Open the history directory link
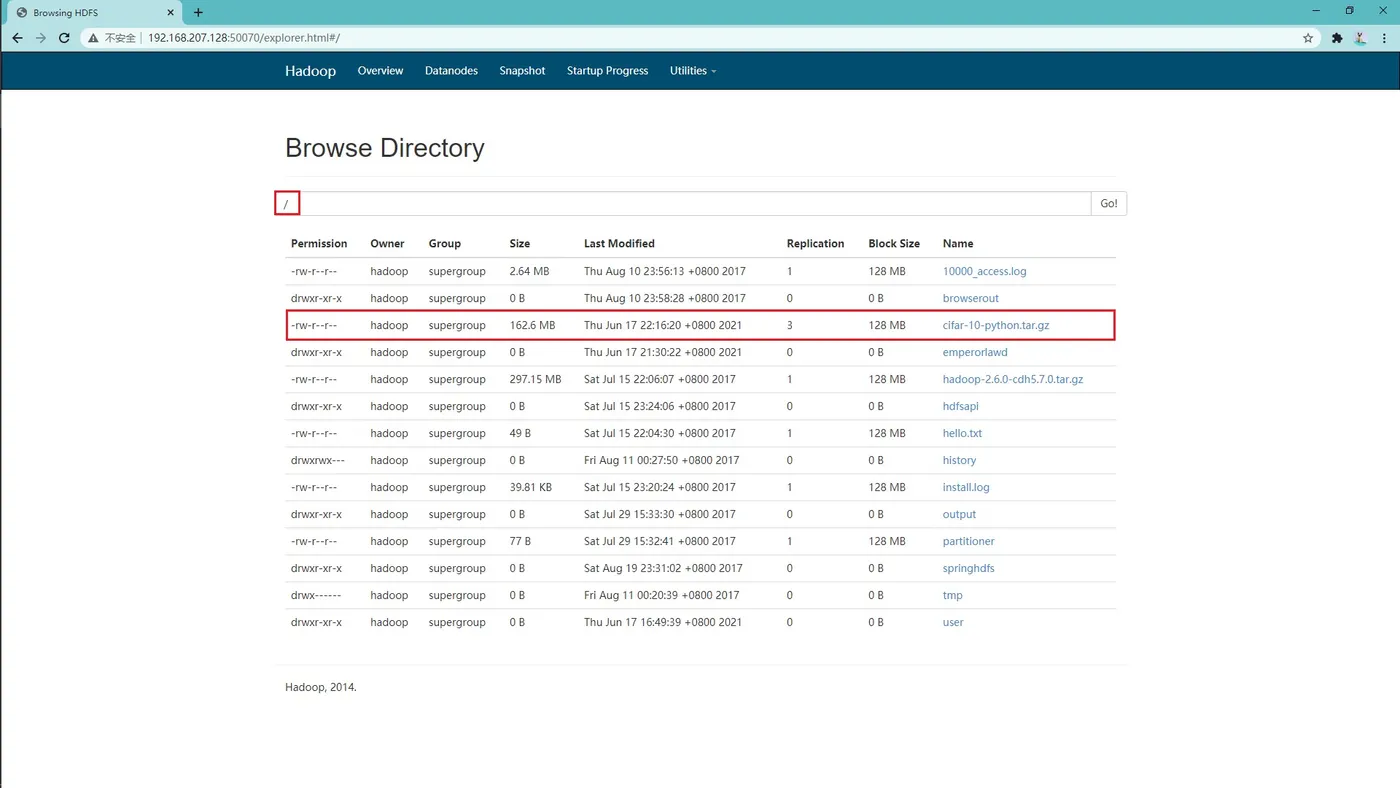Image resolution: width=1400 pixels, height=788 pixels. coord(959,460)
